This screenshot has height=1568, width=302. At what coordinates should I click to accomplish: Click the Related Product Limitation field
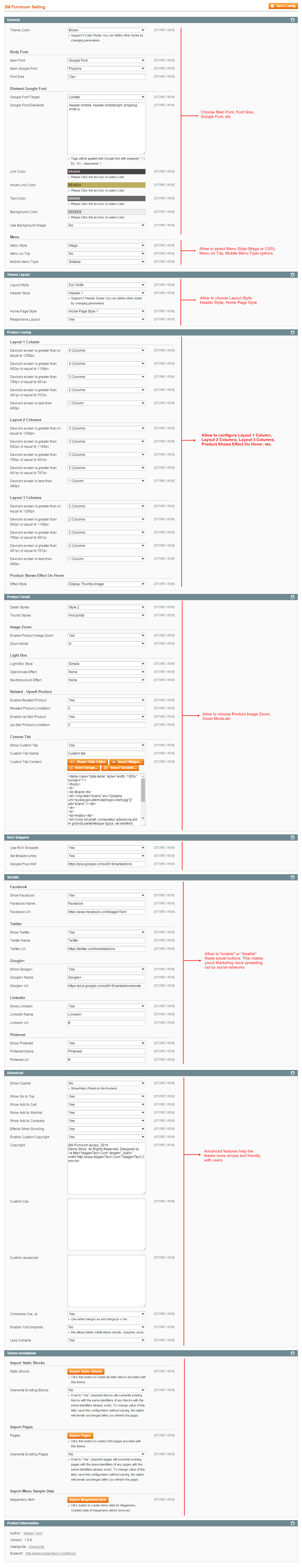[106, 708]
